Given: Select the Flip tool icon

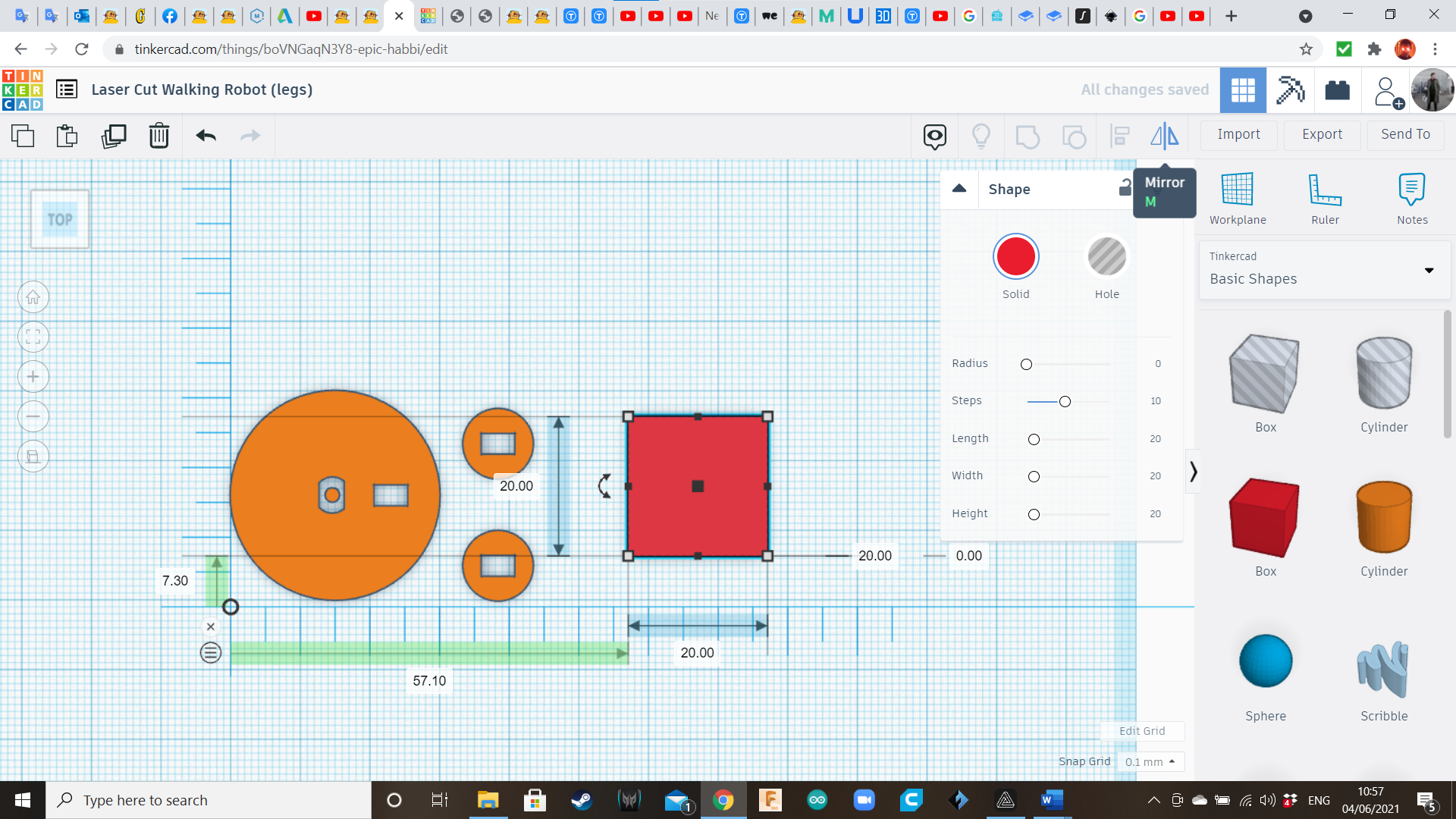Looking at the screenshot, I should pos(1164,134).
